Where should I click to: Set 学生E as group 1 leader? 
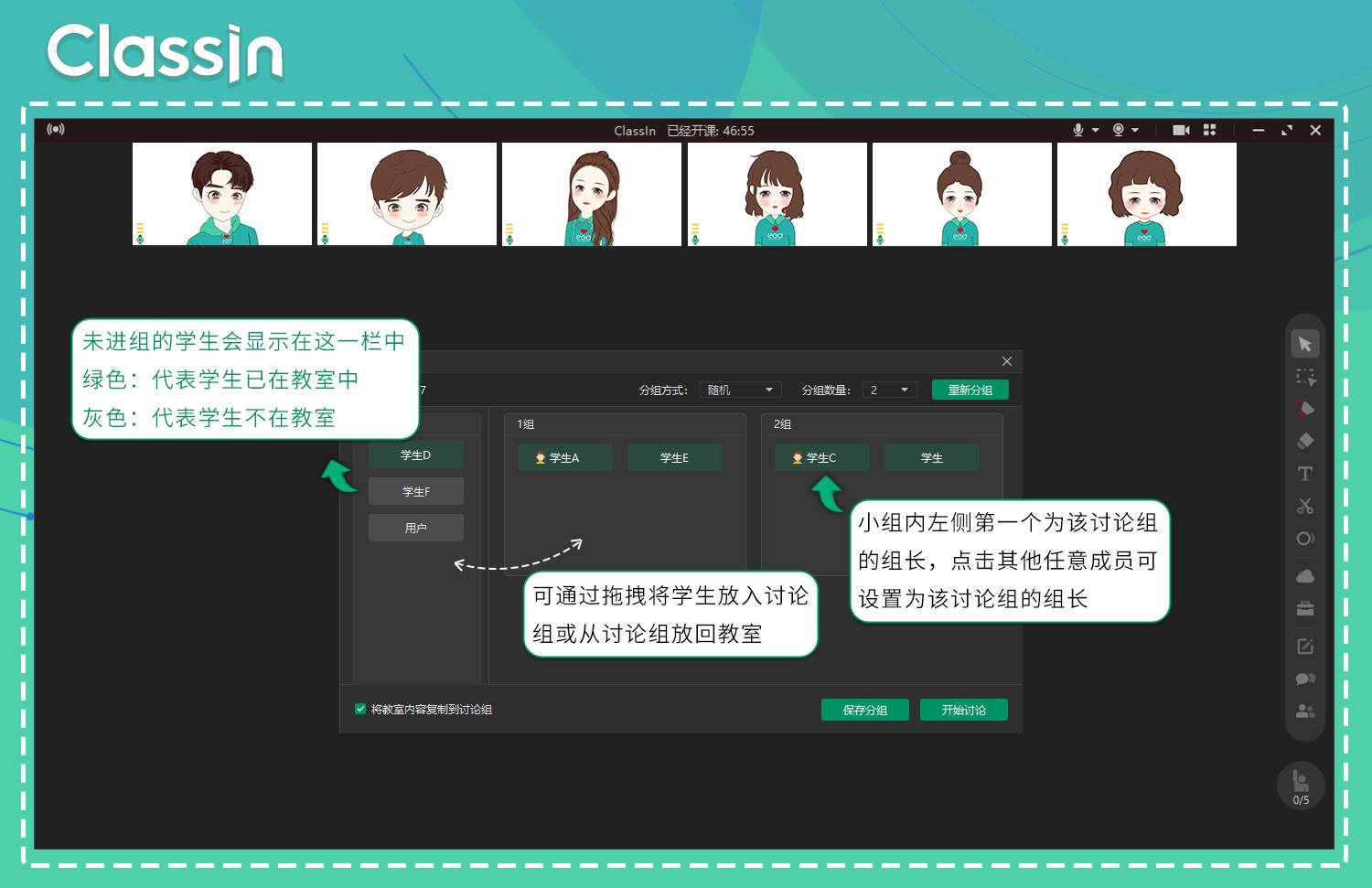click(674, 457)
